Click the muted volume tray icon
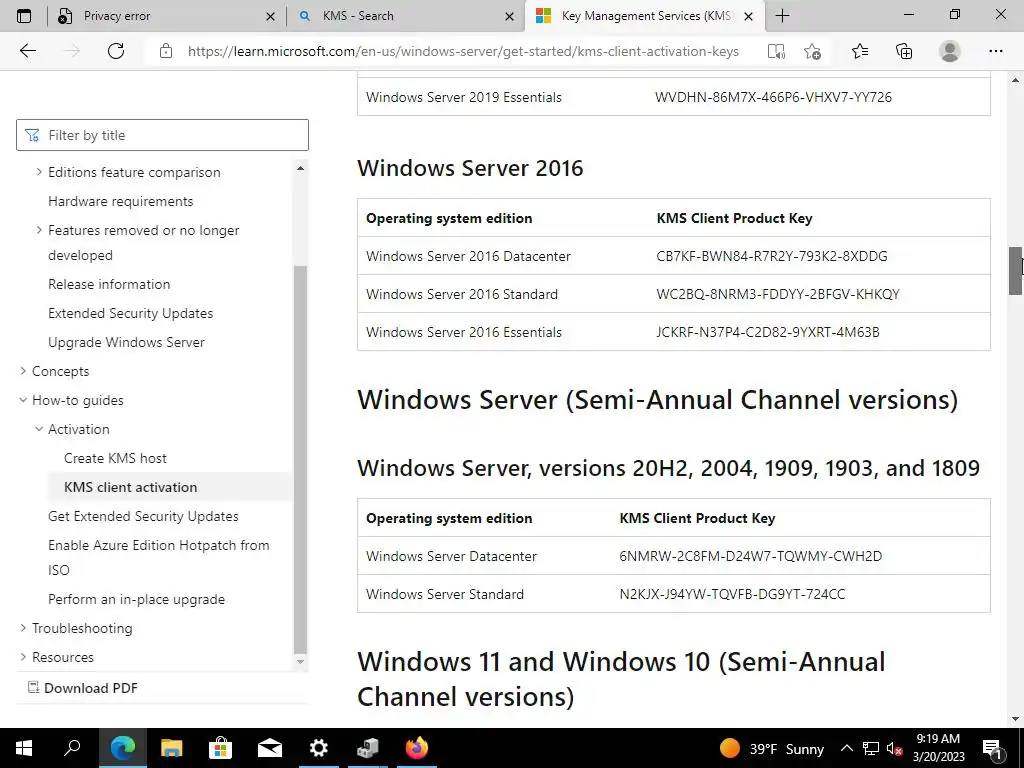The width and height of the screenshot is (1024, 768). pyautogui.click(x=894, y=748)
